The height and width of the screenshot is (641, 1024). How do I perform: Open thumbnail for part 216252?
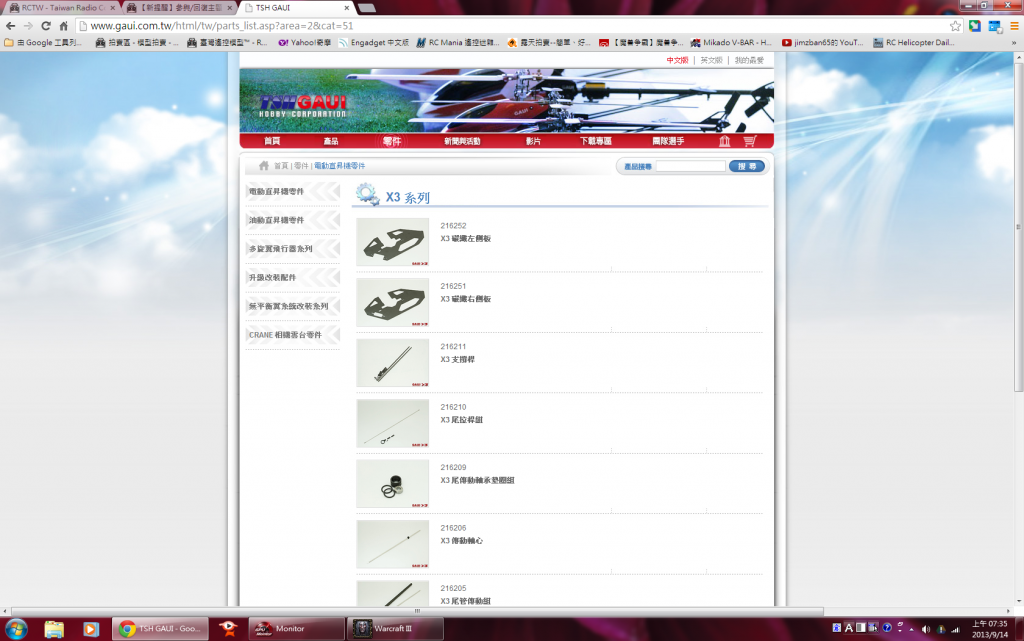coord(392,242)
